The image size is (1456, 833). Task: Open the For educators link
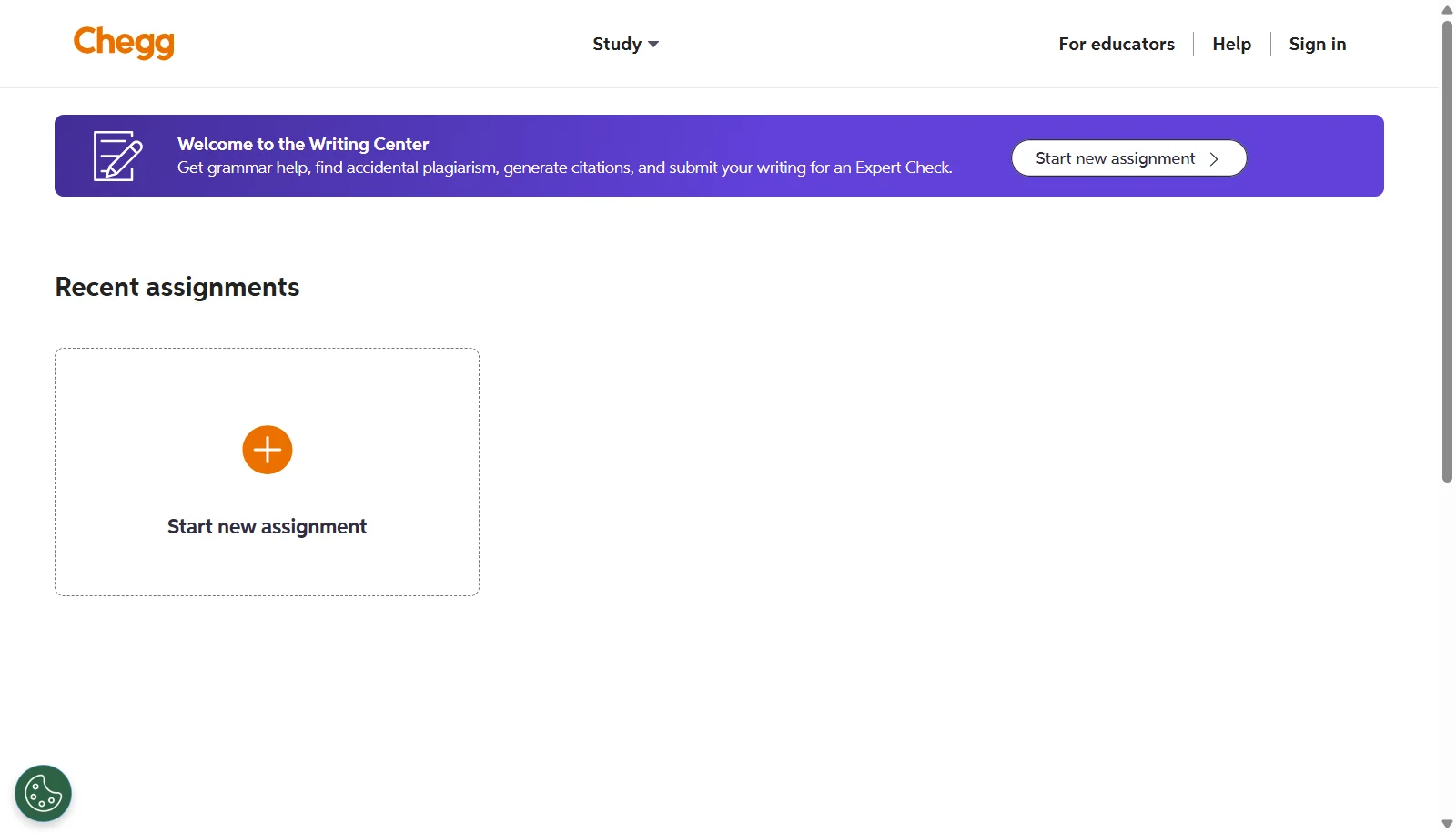point(1117,44)
